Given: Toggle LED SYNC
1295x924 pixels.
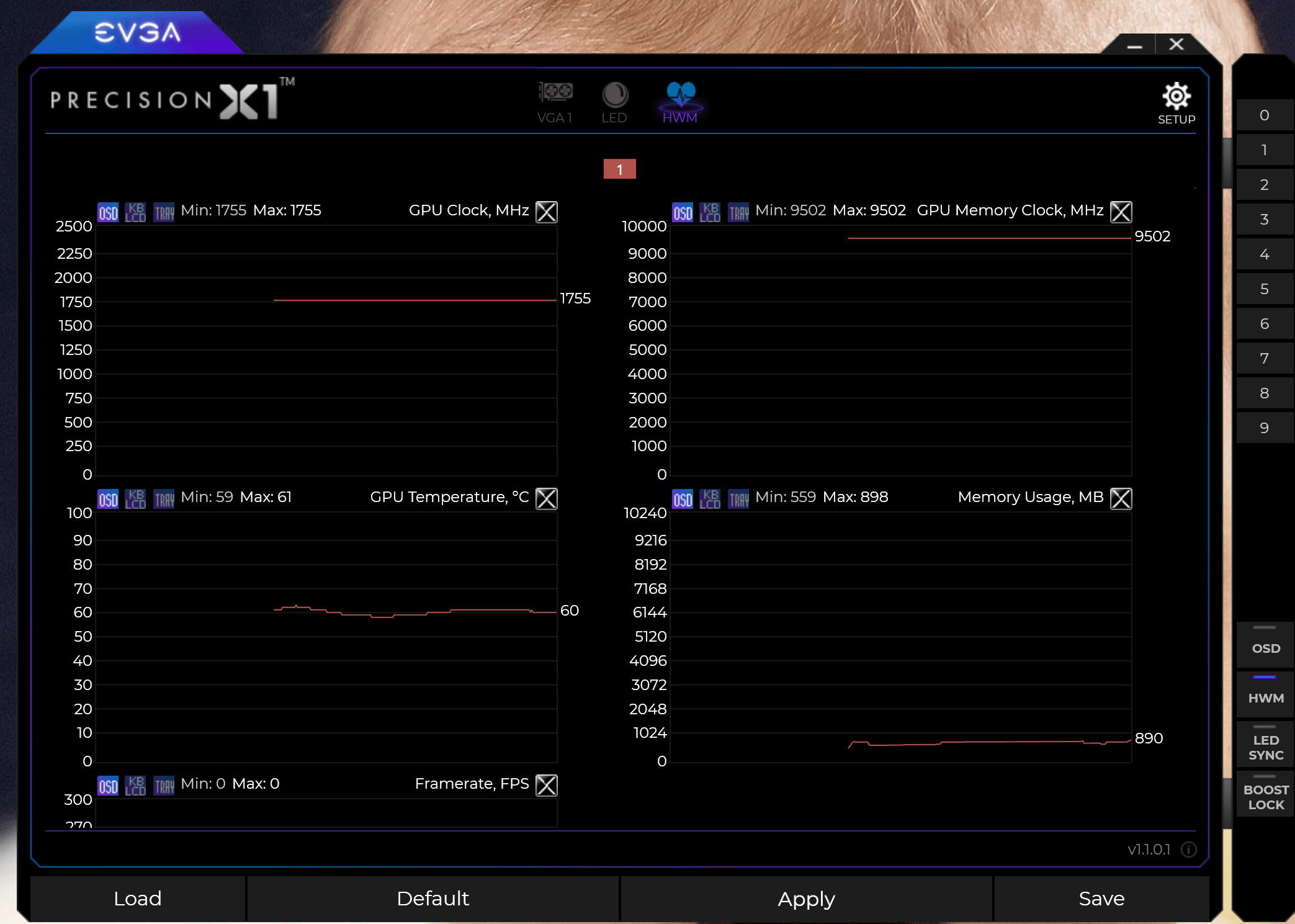Looking at the screenshot, I should point(1265,743).
